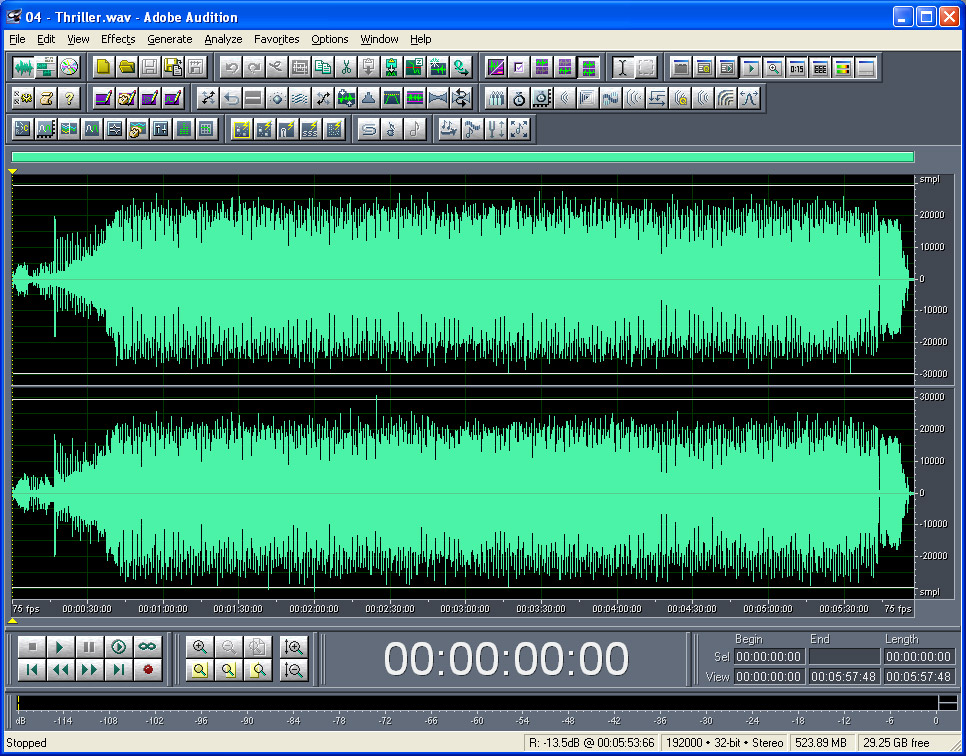Open the Analyze menu

click(223, 39)
